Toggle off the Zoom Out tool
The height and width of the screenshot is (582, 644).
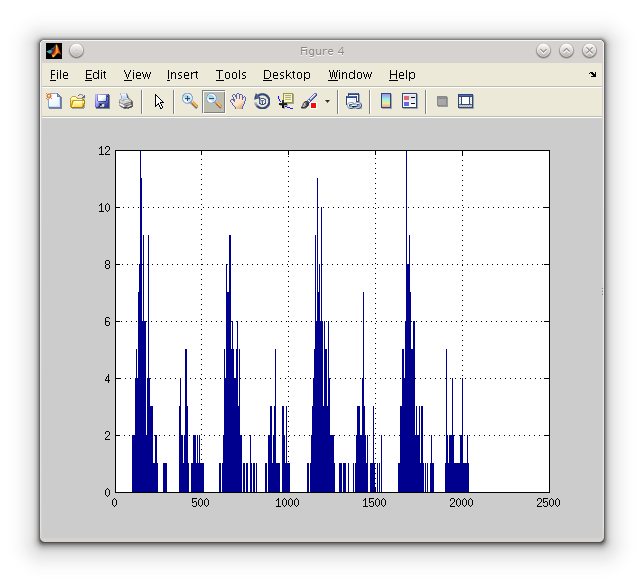tap(213, 101)
